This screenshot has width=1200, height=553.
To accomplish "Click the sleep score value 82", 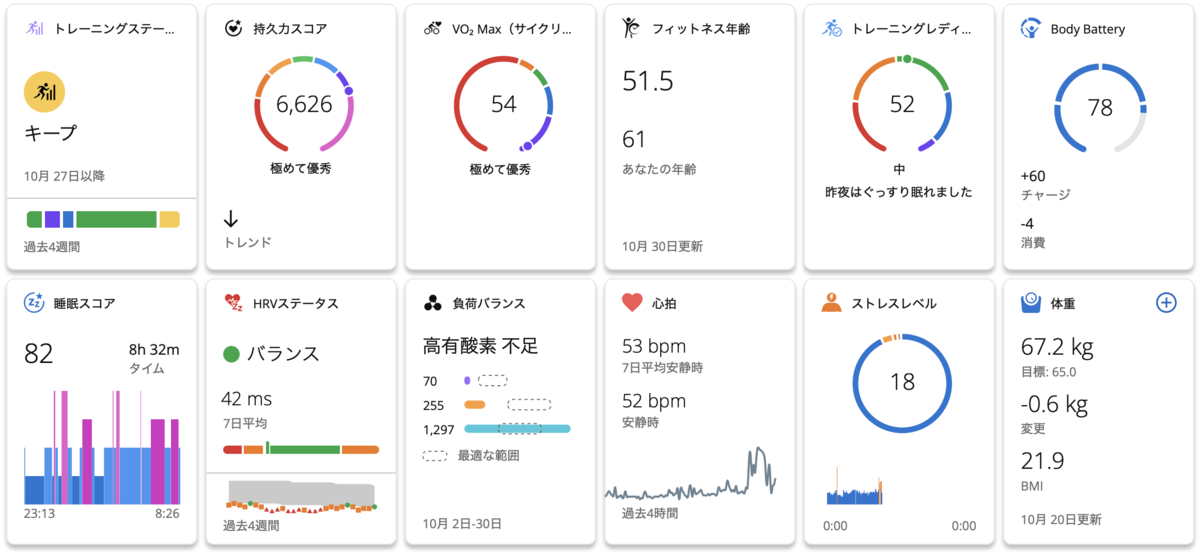I will 39,353.
